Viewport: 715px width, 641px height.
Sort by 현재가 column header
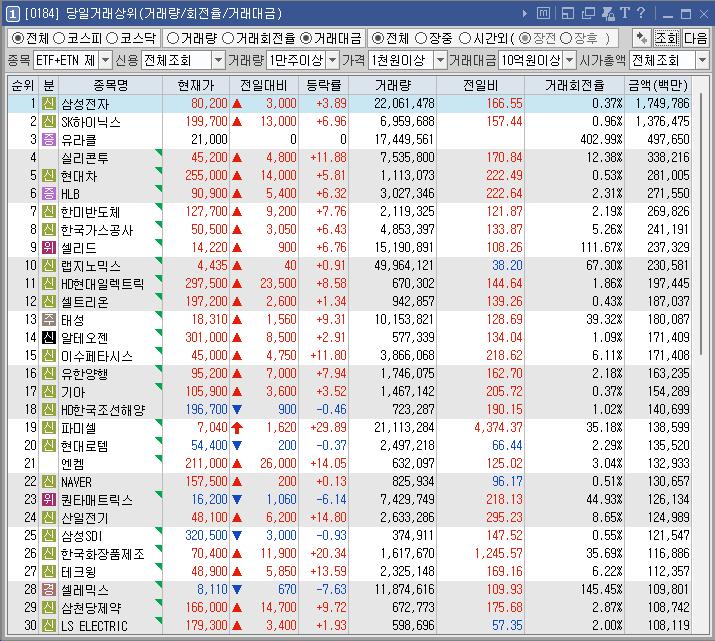(196, 85)
